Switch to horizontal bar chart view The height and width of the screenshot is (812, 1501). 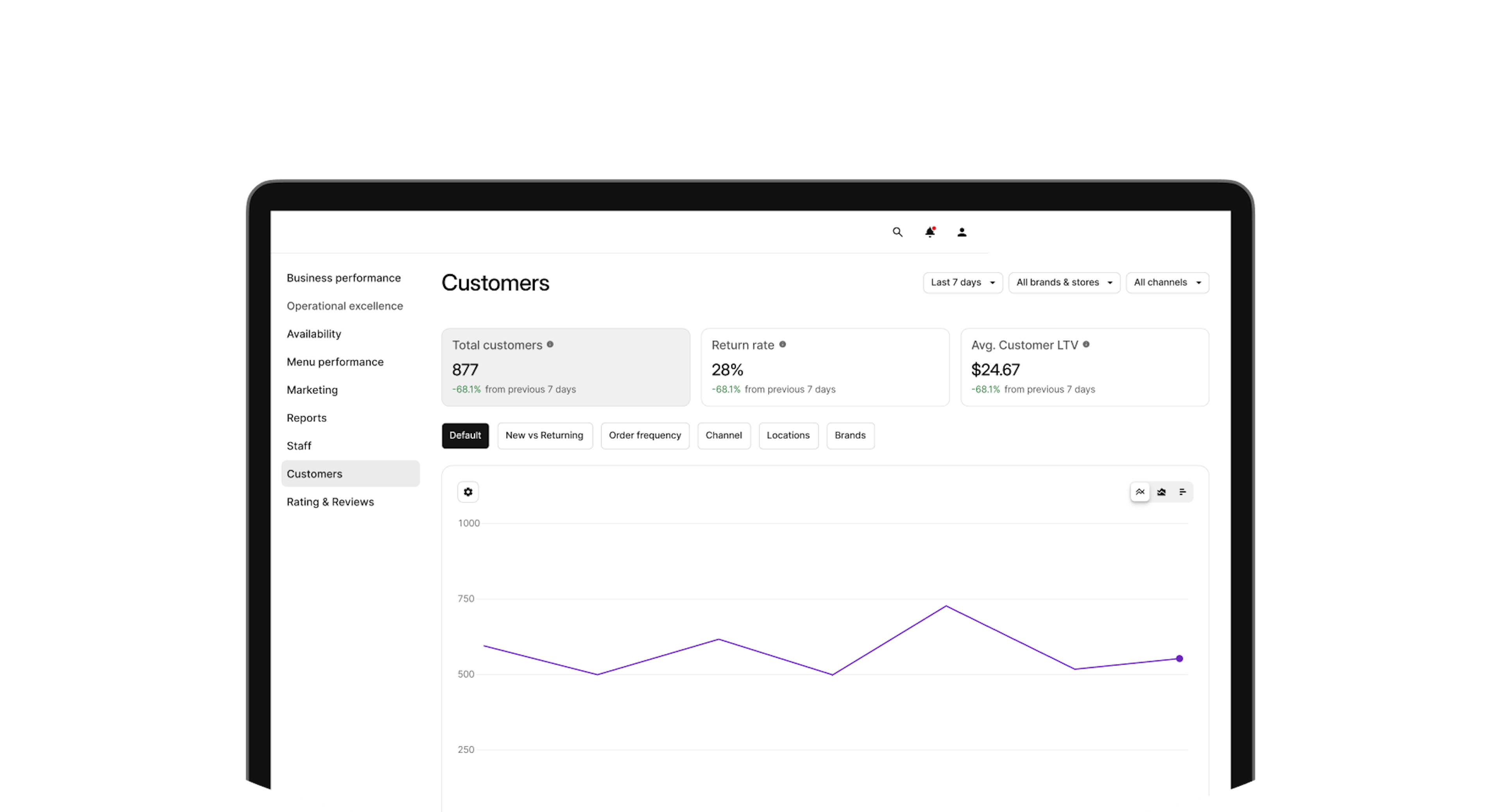click(x=1182, y=492)
